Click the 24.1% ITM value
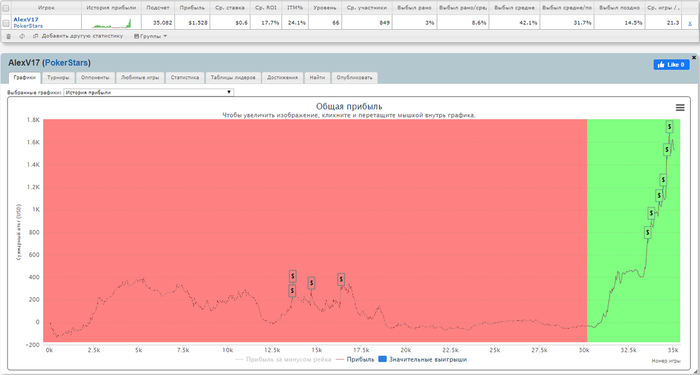Image resolution: width=700 pixels, height=375 pixels. (296, 23)
